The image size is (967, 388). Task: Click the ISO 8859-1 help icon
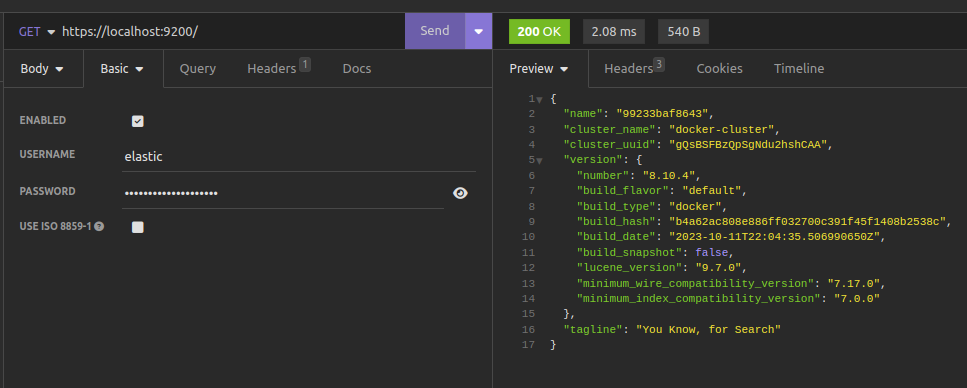[x=99, y=226]
